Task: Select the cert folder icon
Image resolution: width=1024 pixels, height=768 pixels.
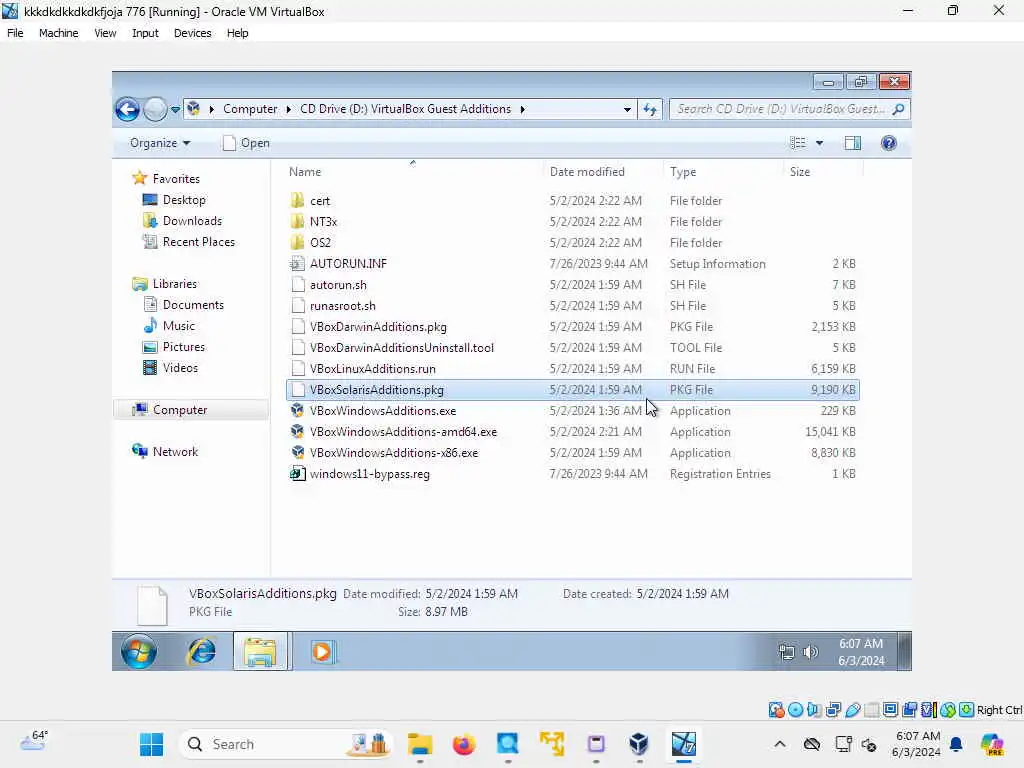Action: pos(297,200)
